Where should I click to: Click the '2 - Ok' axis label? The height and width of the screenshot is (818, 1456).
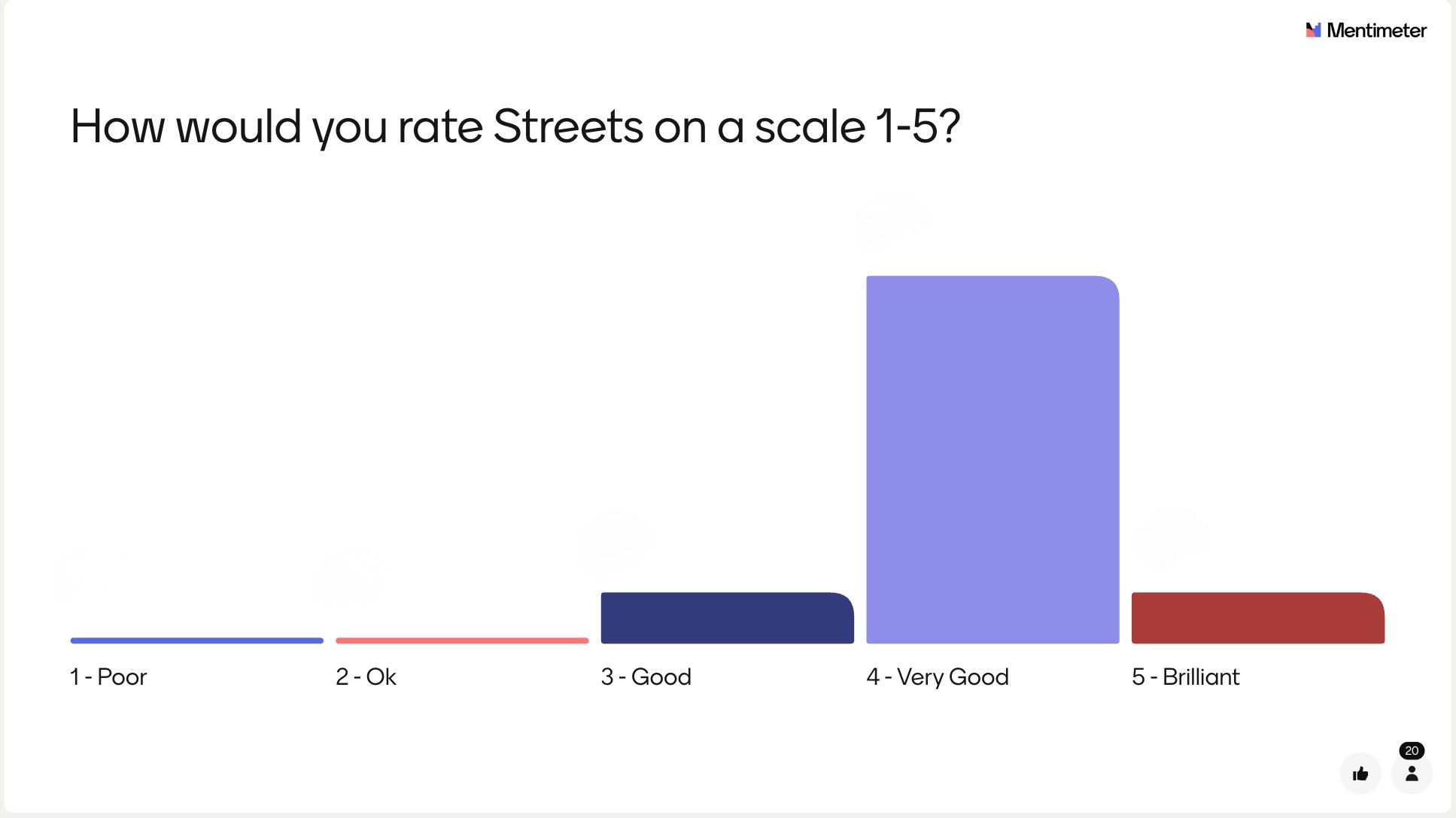(x=366, y=677)
